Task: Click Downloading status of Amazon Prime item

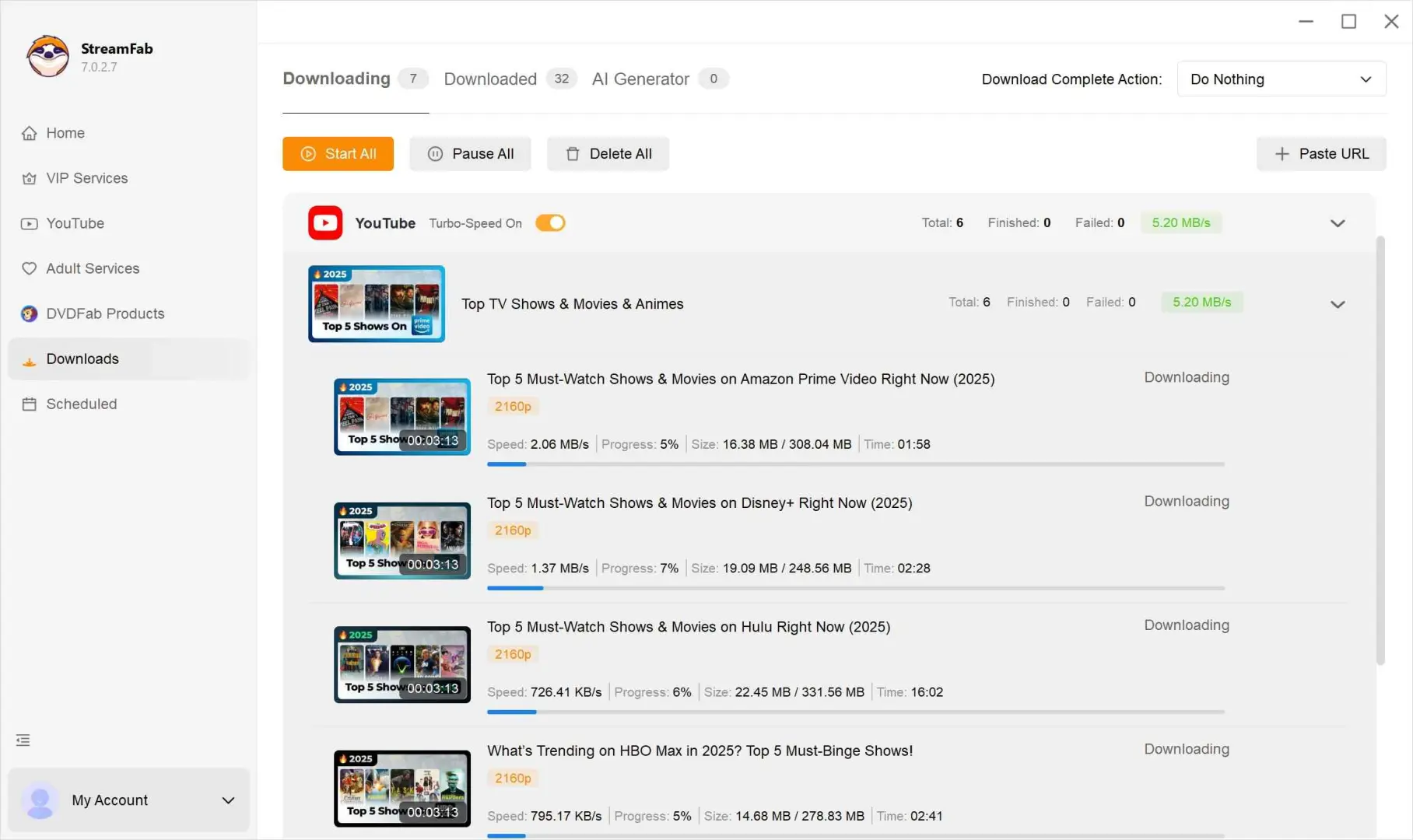Action: [1187, 377]
